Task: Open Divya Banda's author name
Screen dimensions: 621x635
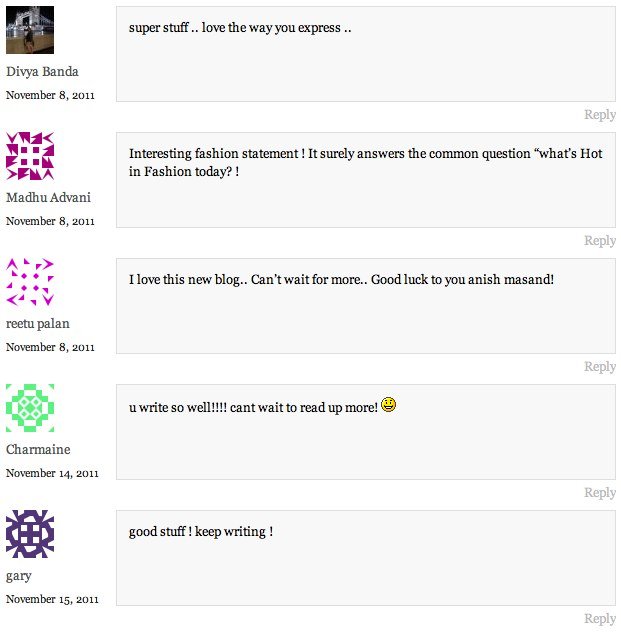Action: point(42,72)
